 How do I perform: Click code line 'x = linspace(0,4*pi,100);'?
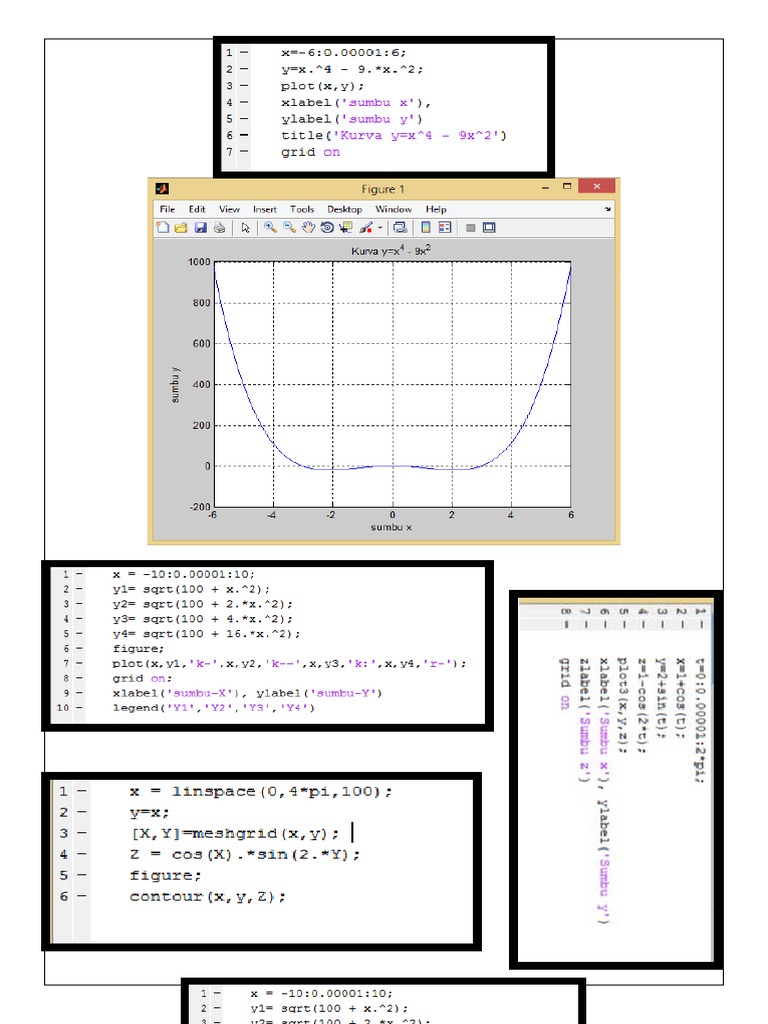pos(261,792)
